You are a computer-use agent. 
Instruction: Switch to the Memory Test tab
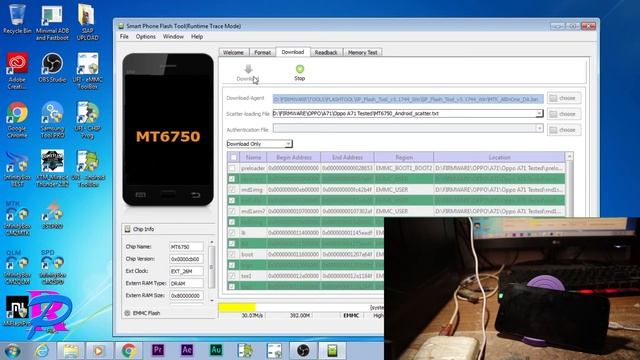point(362,53)
